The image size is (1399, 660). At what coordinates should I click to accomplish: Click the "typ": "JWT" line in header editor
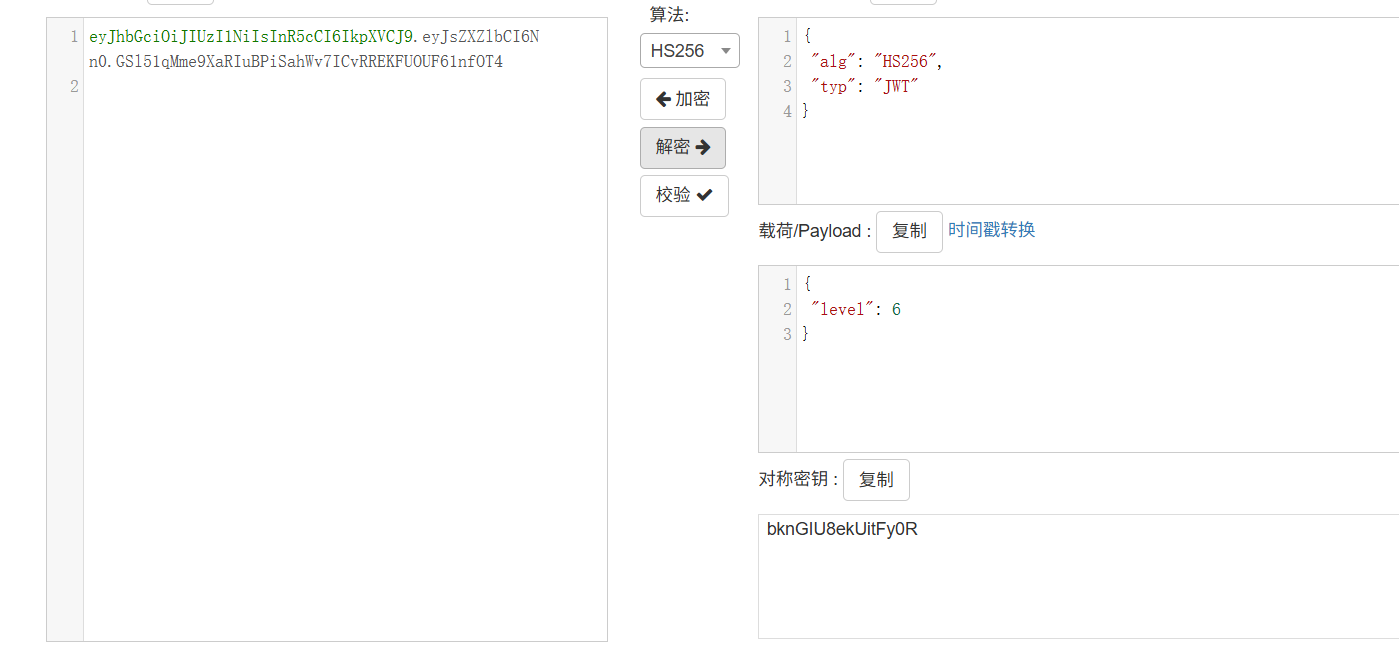coord(864,87)
